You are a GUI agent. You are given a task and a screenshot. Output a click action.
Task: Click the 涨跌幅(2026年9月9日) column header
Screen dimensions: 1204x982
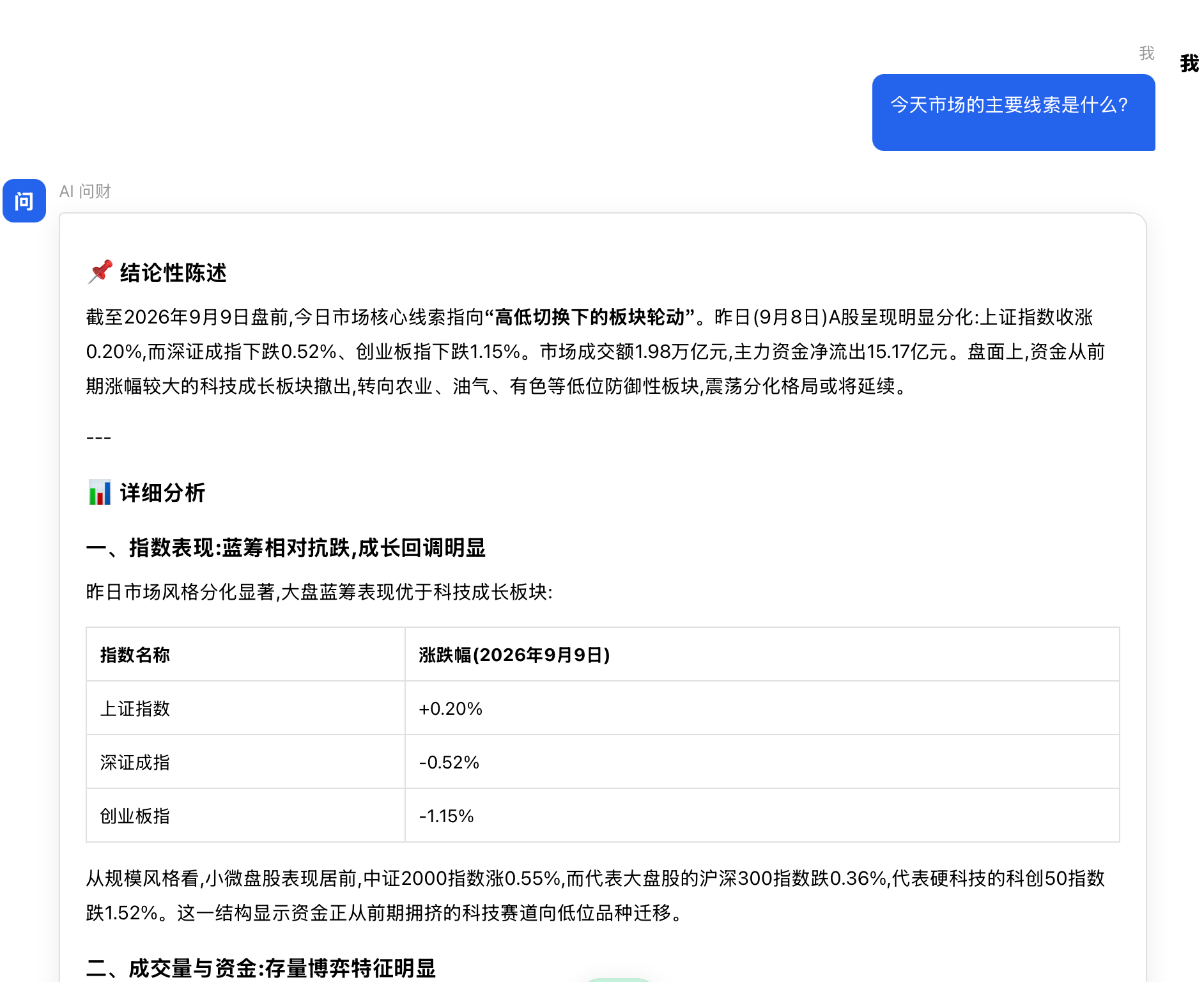762,655
